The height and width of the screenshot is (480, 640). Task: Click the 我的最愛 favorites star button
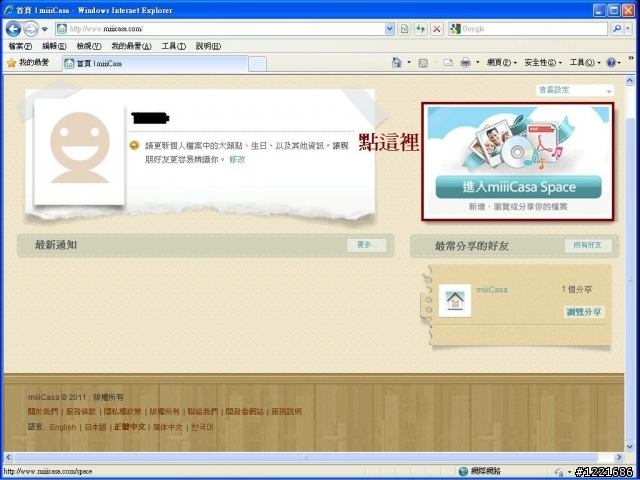[28, 63]
